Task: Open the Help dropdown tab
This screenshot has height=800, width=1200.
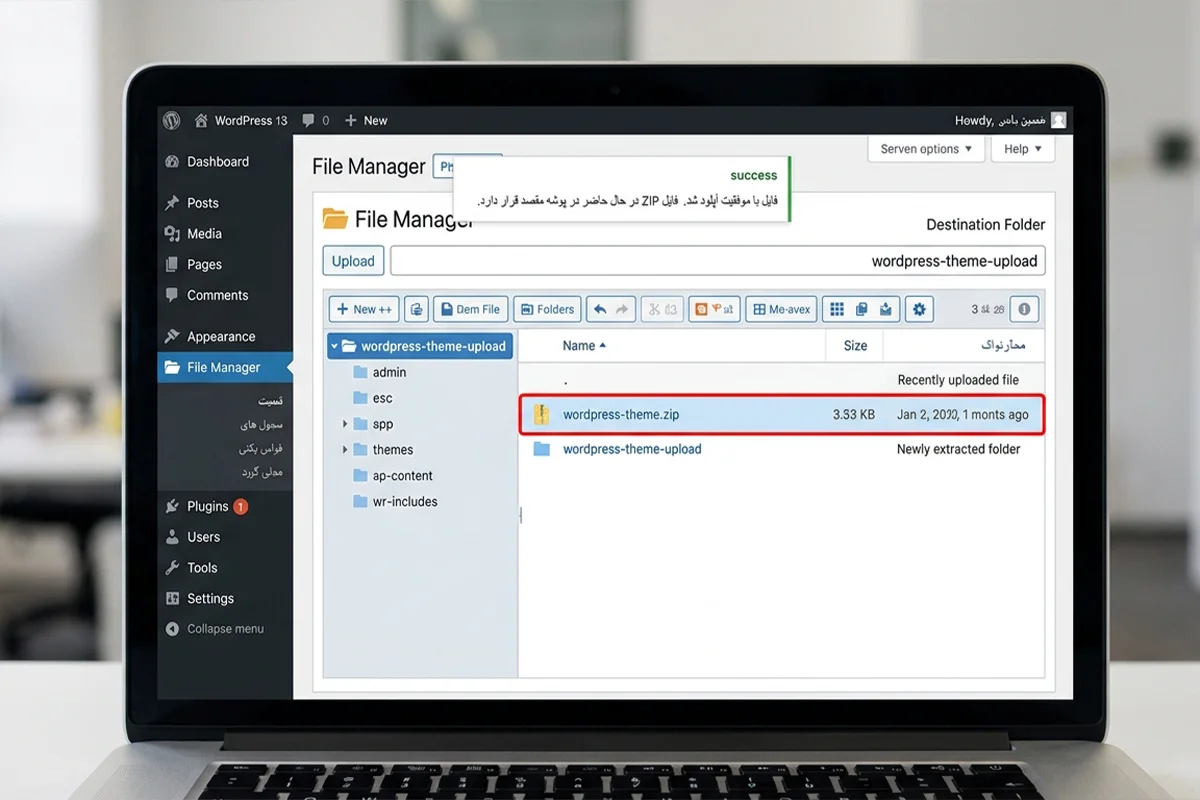Action: pyautogui.click(x=1022, y=149)
